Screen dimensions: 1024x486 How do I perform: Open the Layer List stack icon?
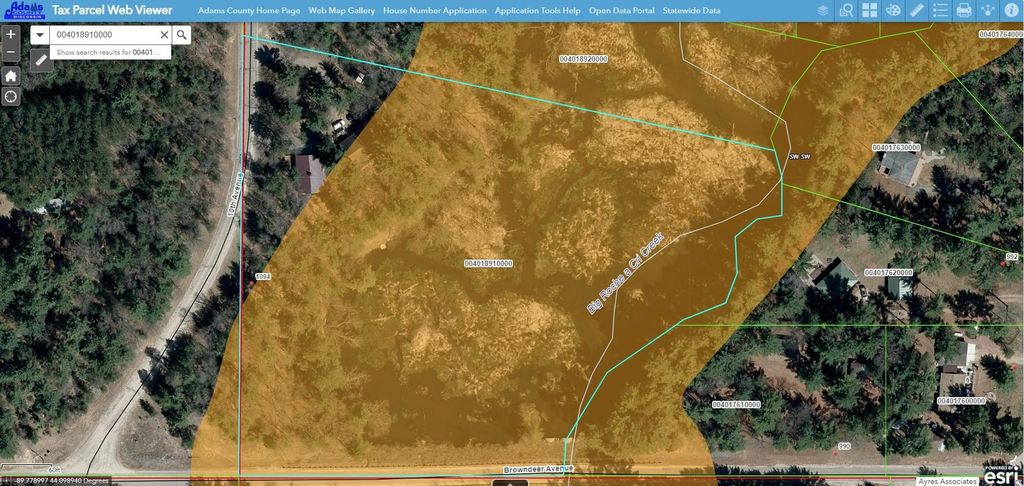[x=822, y=11]
